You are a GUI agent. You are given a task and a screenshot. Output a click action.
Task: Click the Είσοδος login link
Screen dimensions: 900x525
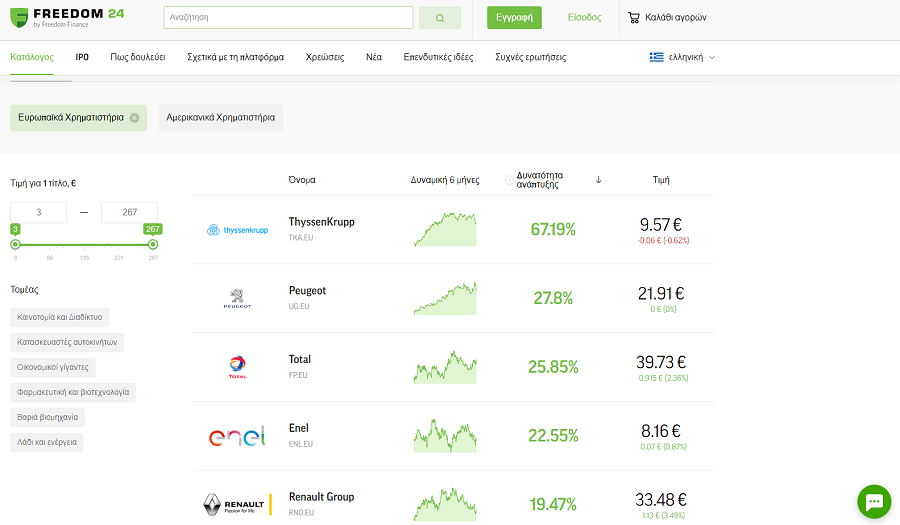point(584,17)
